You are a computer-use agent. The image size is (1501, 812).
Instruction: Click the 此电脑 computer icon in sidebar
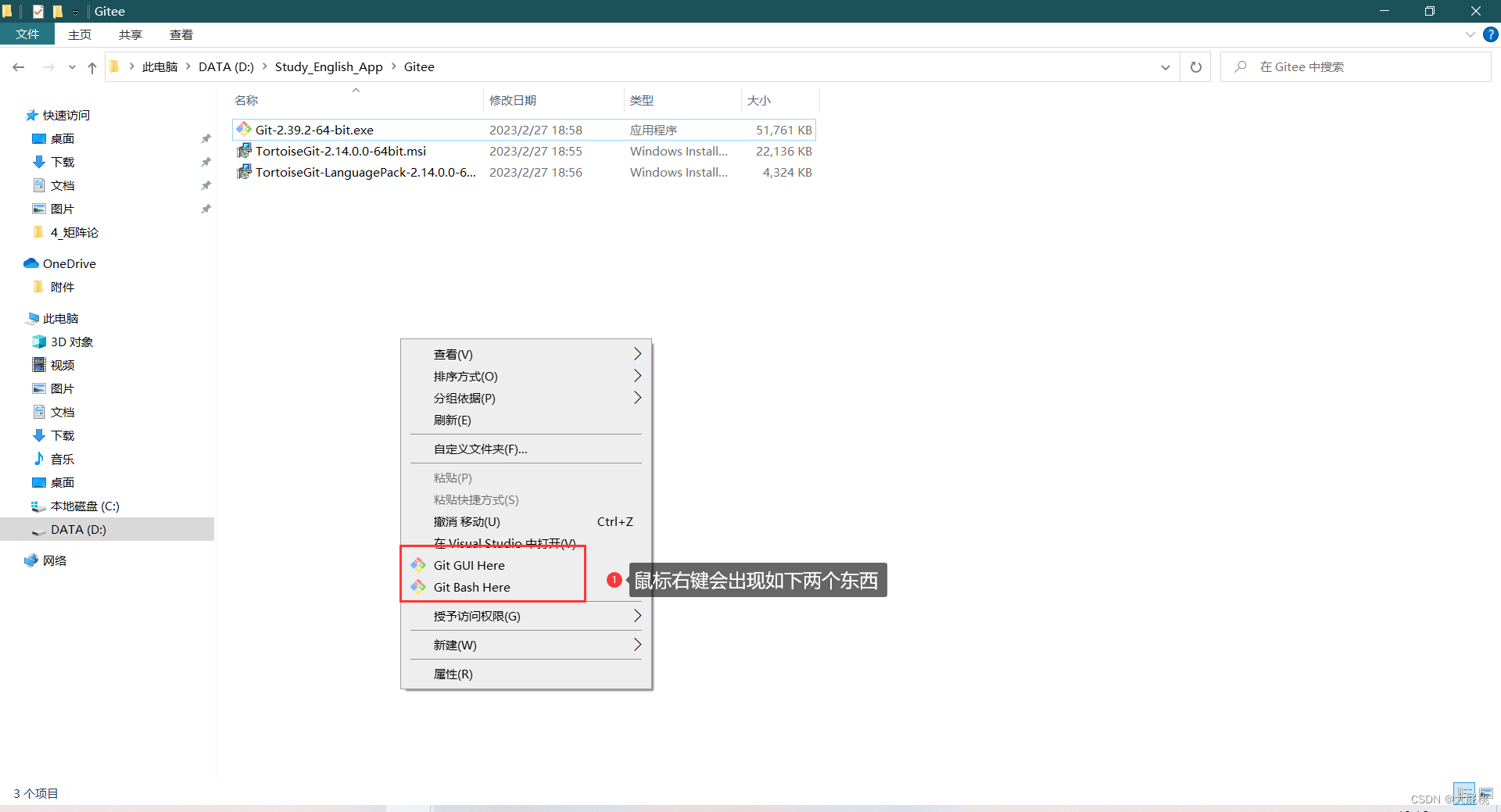pyautogui.click(x=32, y=318)
